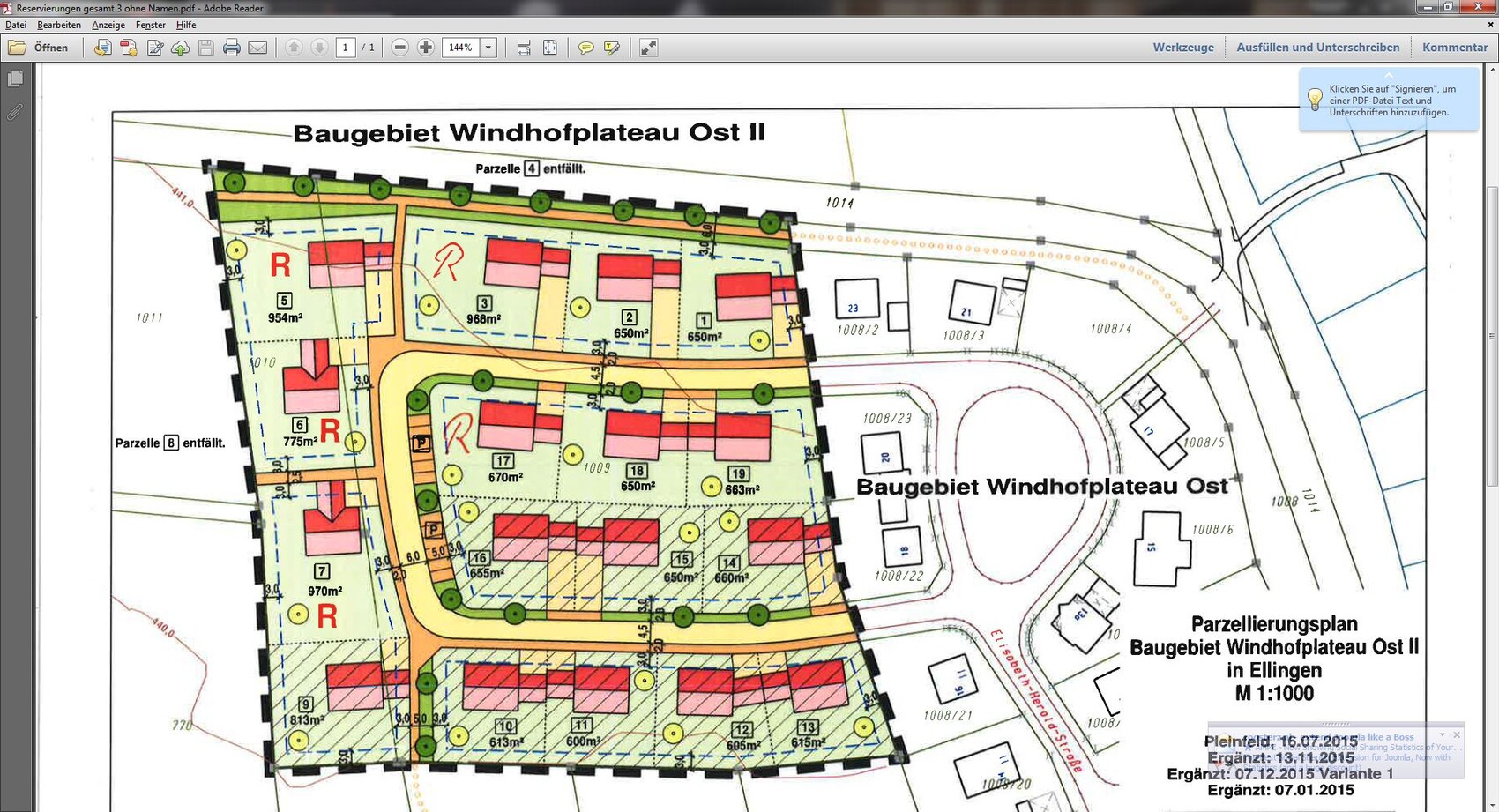Zoom in with the plus button
This screenshot has width=1499, height=812.
coord(425,48)
